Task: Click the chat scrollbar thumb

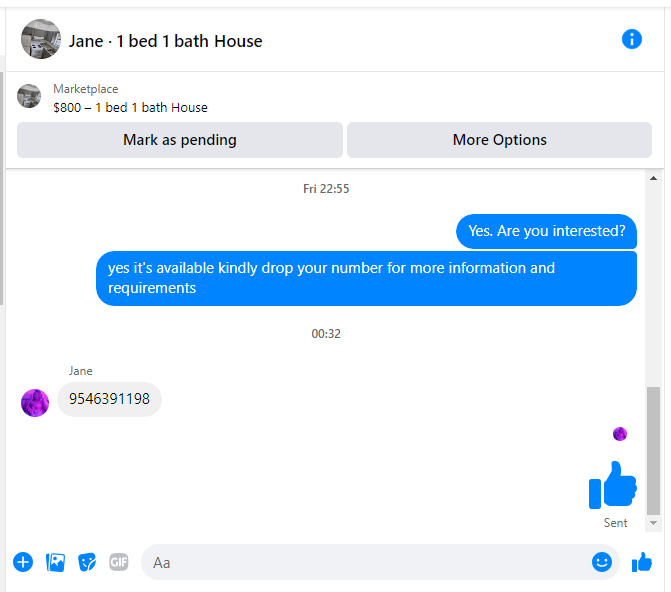Action: [653, 450]
